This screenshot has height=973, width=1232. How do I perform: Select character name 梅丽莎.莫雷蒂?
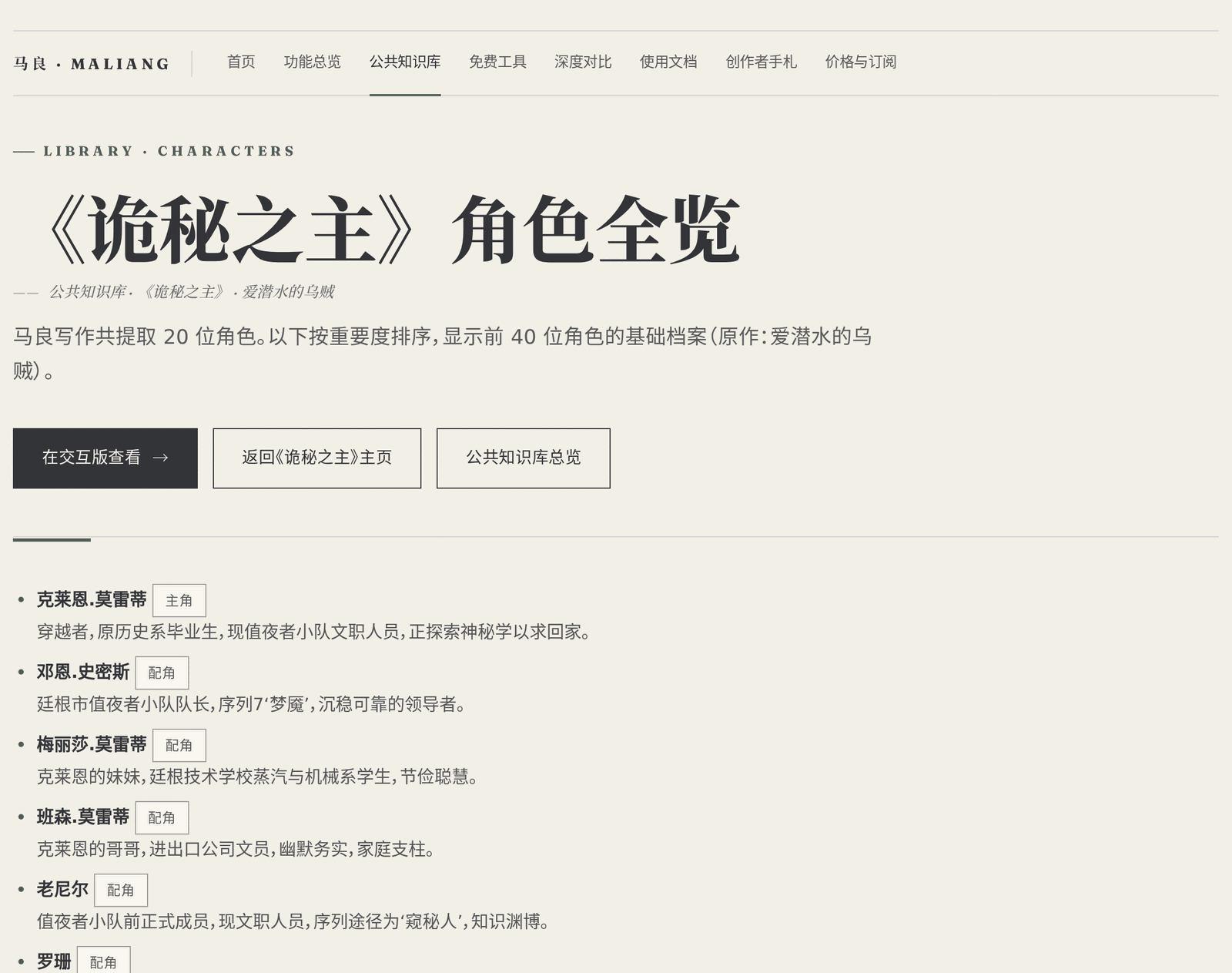coord(92,744)
